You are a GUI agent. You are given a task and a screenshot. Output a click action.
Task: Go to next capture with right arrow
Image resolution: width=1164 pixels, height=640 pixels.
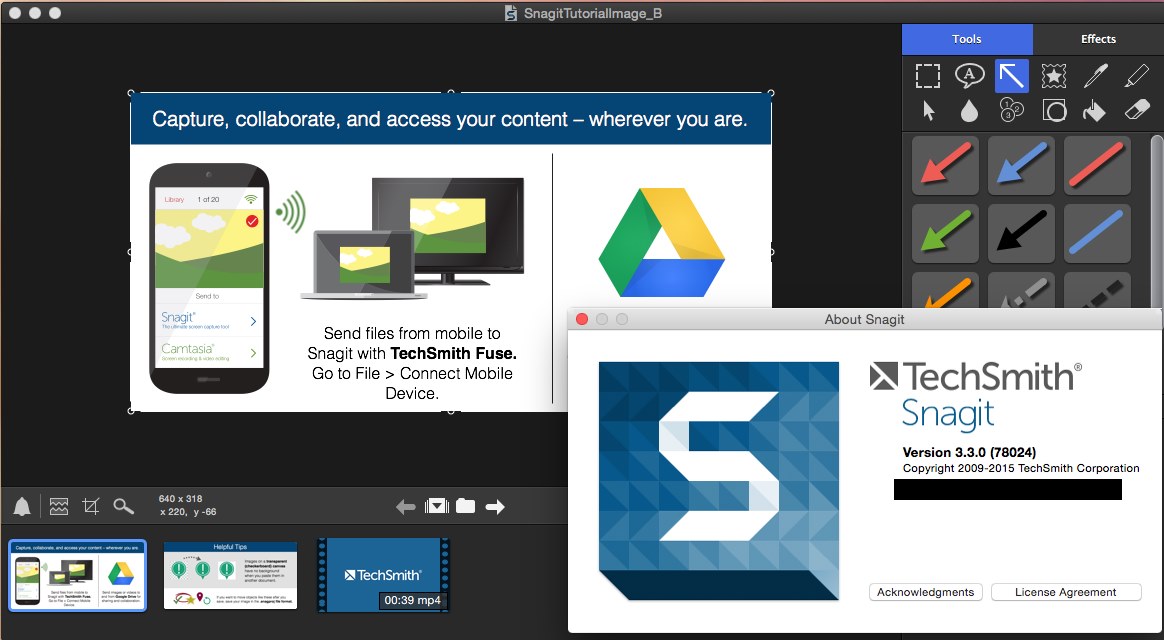495,507
